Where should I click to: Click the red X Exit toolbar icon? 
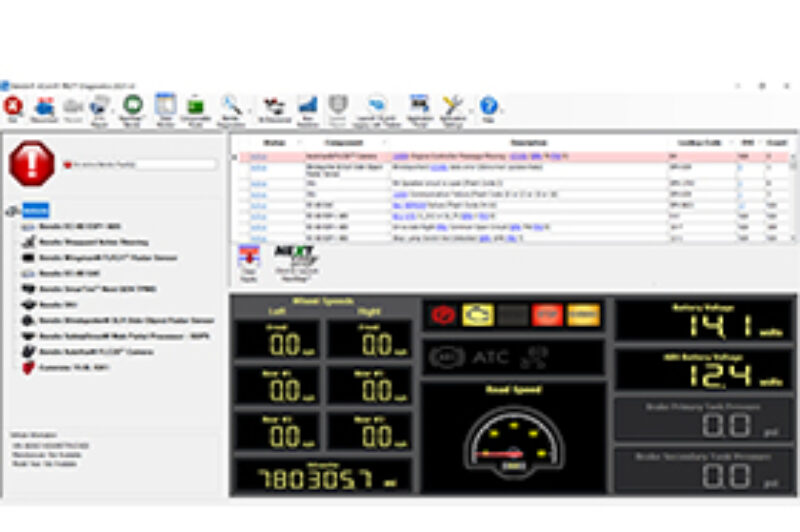(x=13, y=107)
